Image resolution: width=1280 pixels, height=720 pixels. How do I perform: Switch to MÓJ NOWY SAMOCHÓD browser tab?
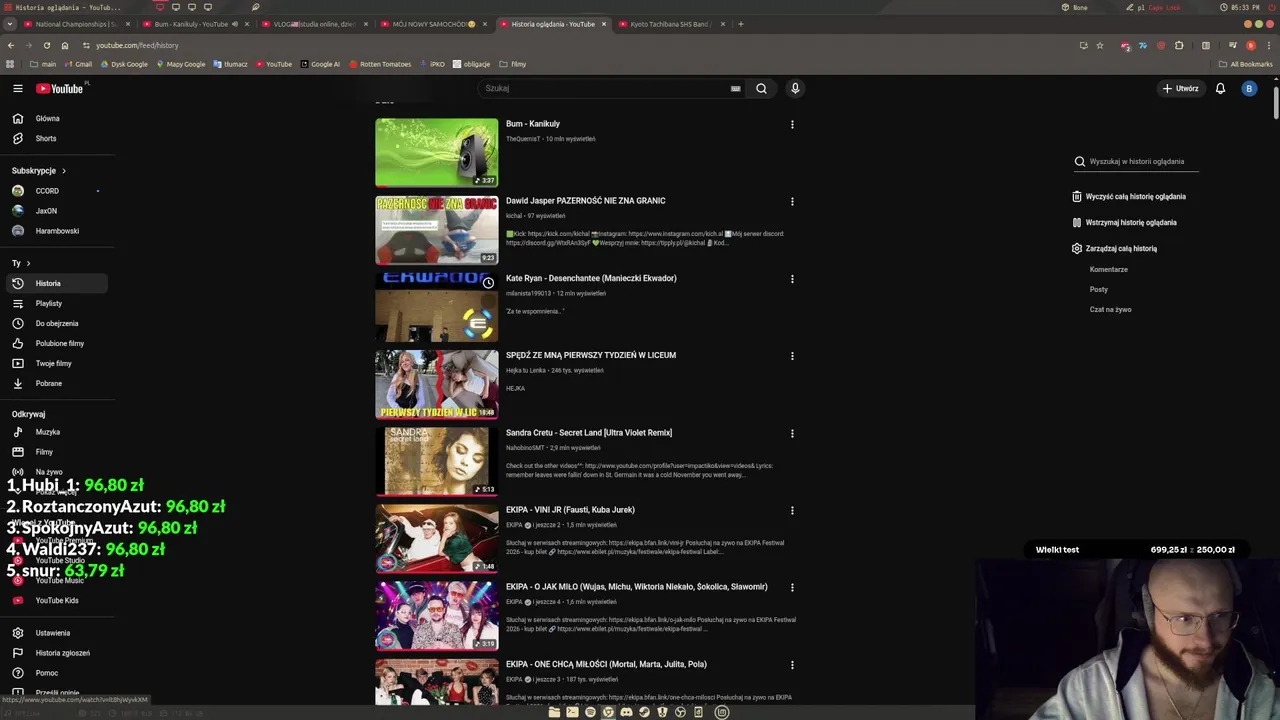click(x=433, y=24)
